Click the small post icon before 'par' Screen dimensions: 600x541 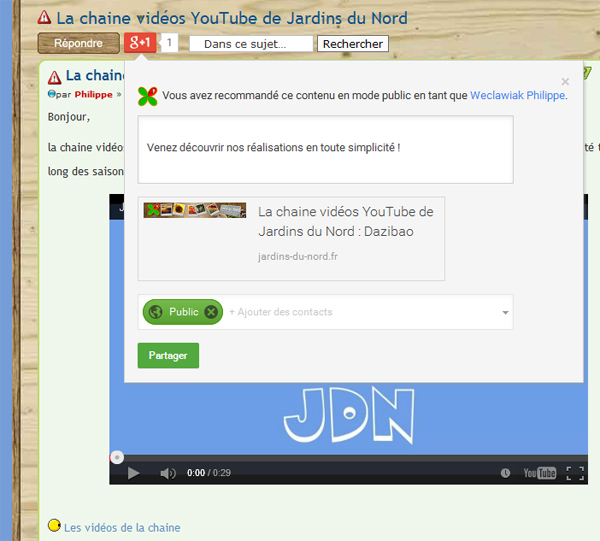pyautogui.click(x=52, y=94)
